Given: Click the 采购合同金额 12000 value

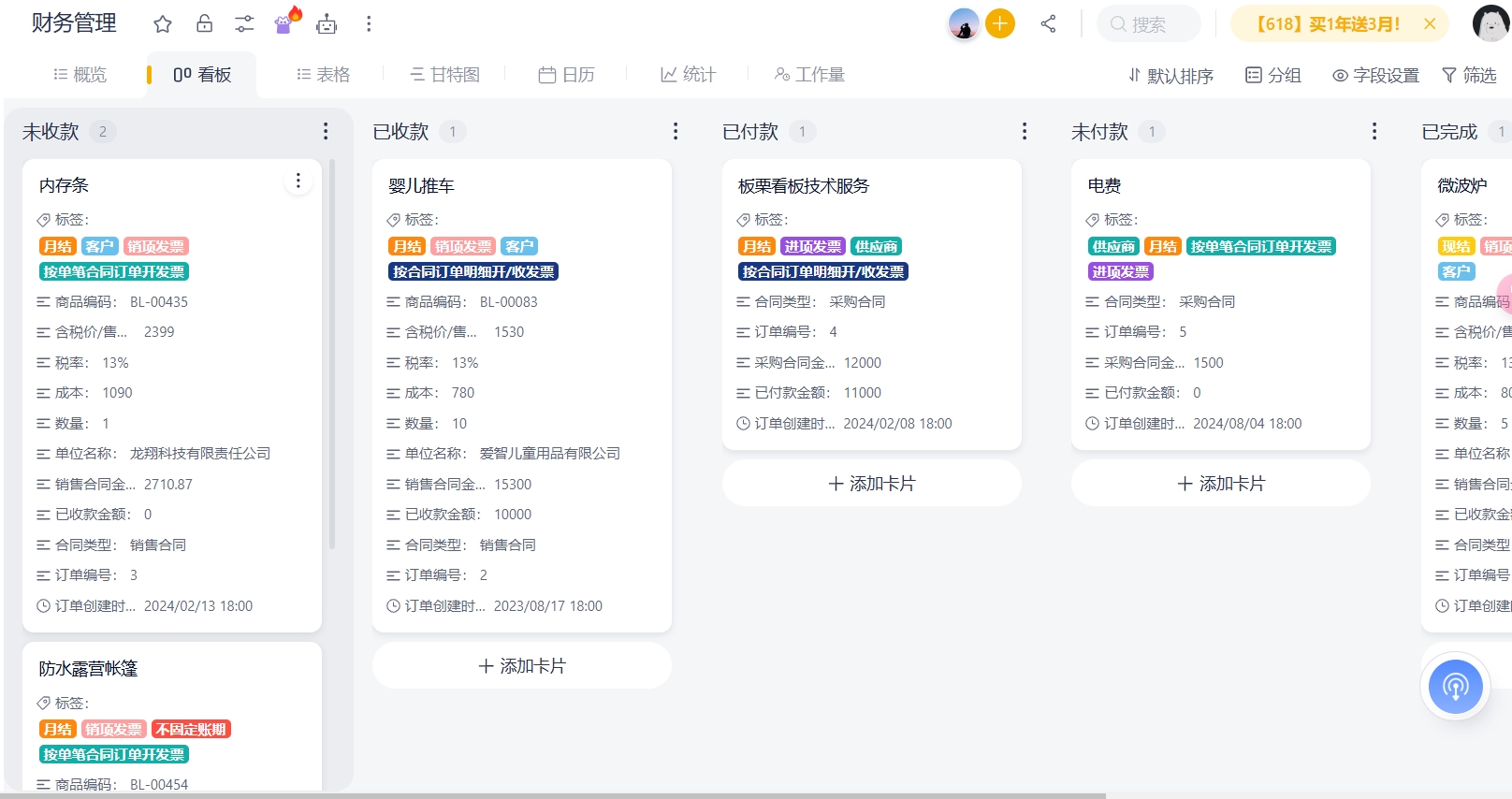Looking at the screenshot, I should 863,363.
